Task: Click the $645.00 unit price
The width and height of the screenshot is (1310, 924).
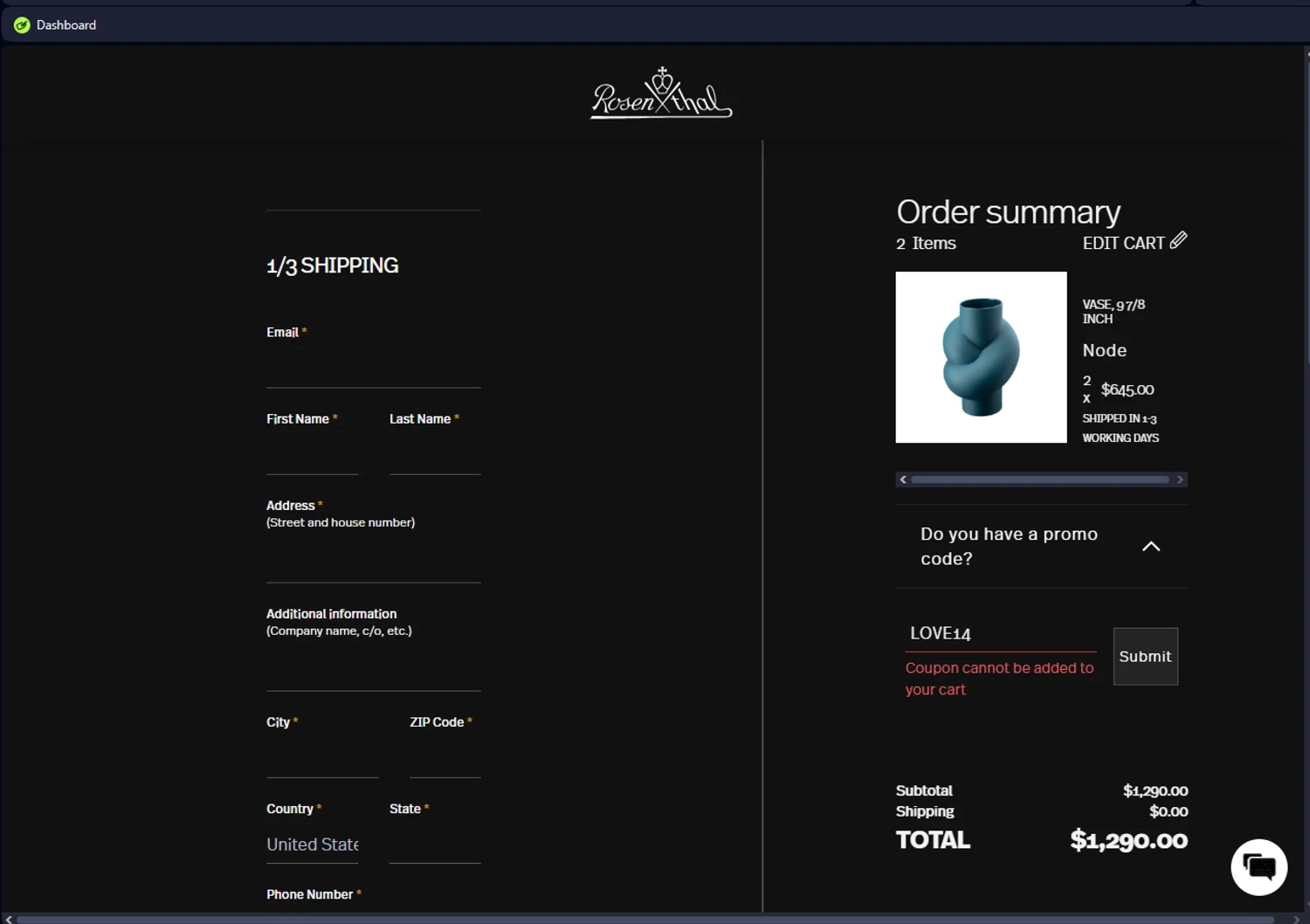Action: pyautogui.click(x=1127, y=390)
